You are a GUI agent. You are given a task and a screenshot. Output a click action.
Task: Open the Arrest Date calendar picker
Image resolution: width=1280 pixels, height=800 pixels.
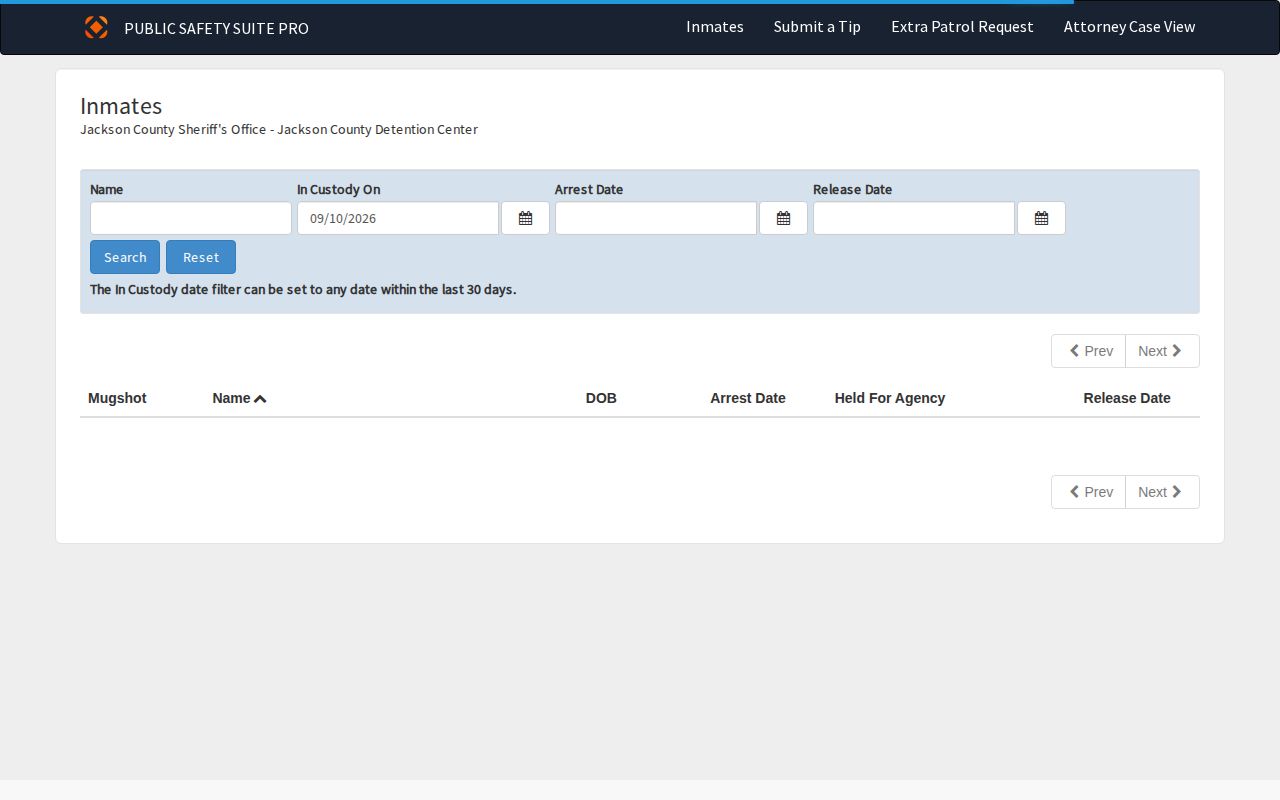783,218
